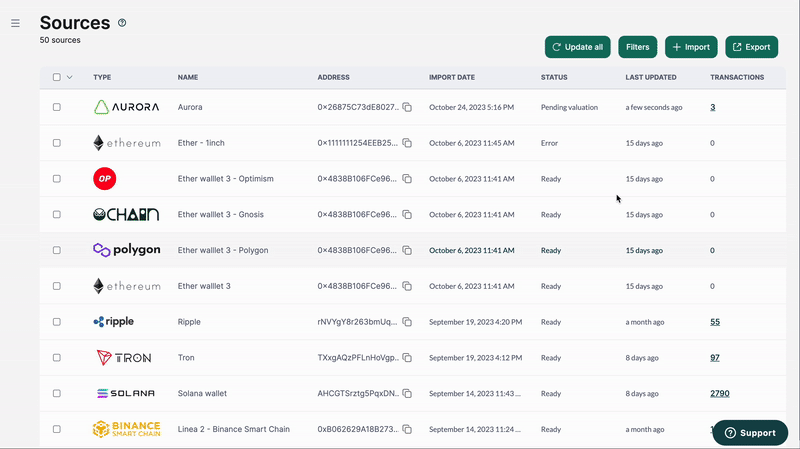Open the hamburger sidebar menu
Image resolution: width=800 pixels, height=449 pixels.
click(15, 23)
